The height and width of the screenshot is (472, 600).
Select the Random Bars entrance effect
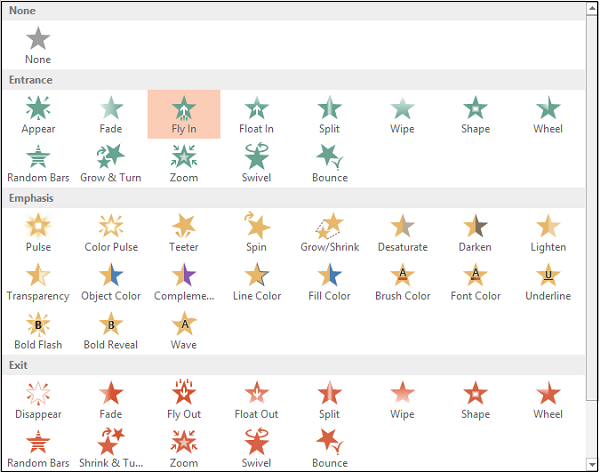38,163
